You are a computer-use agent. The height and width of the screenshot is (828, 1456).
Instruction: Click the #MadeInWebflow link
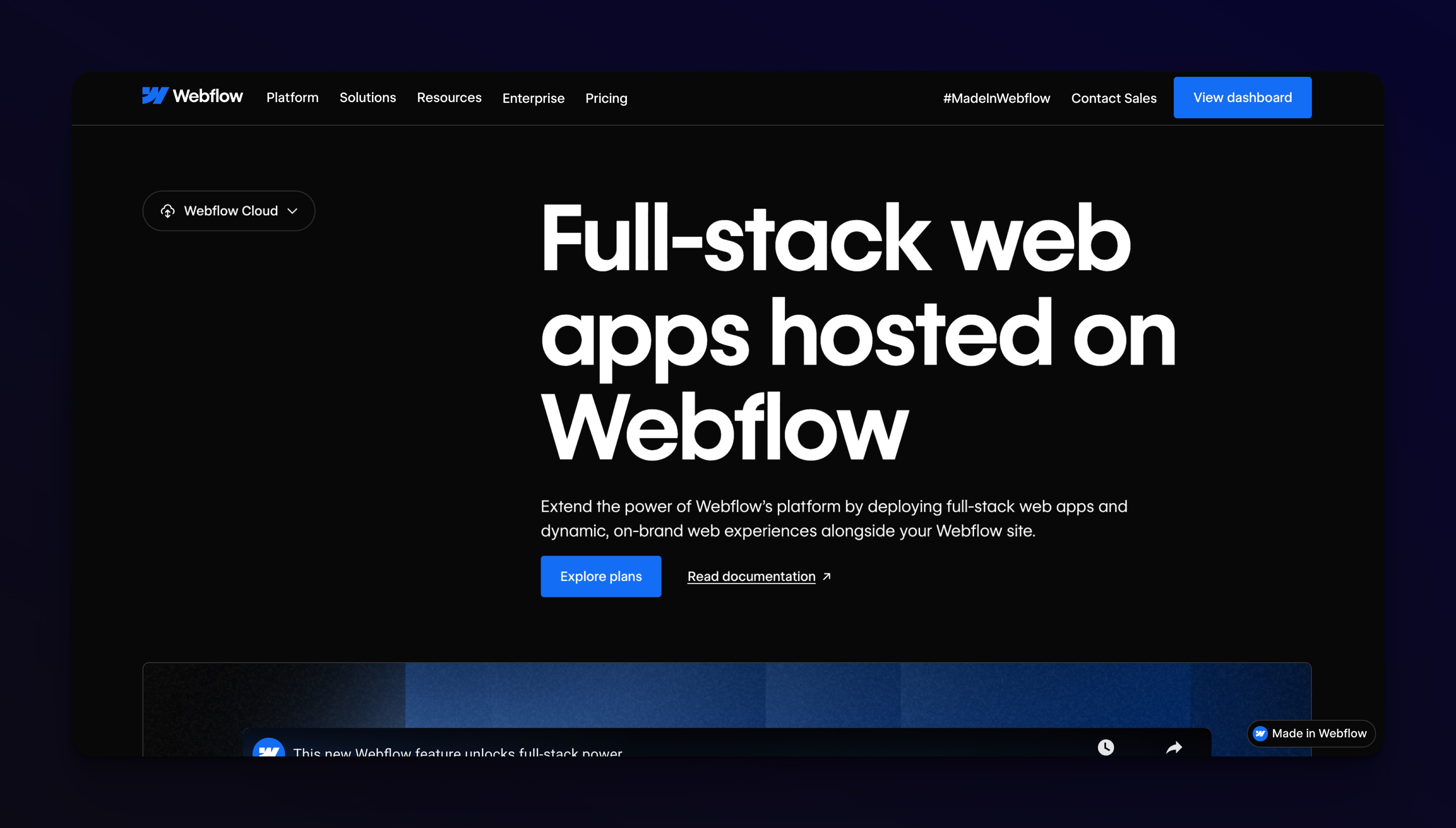996,98
